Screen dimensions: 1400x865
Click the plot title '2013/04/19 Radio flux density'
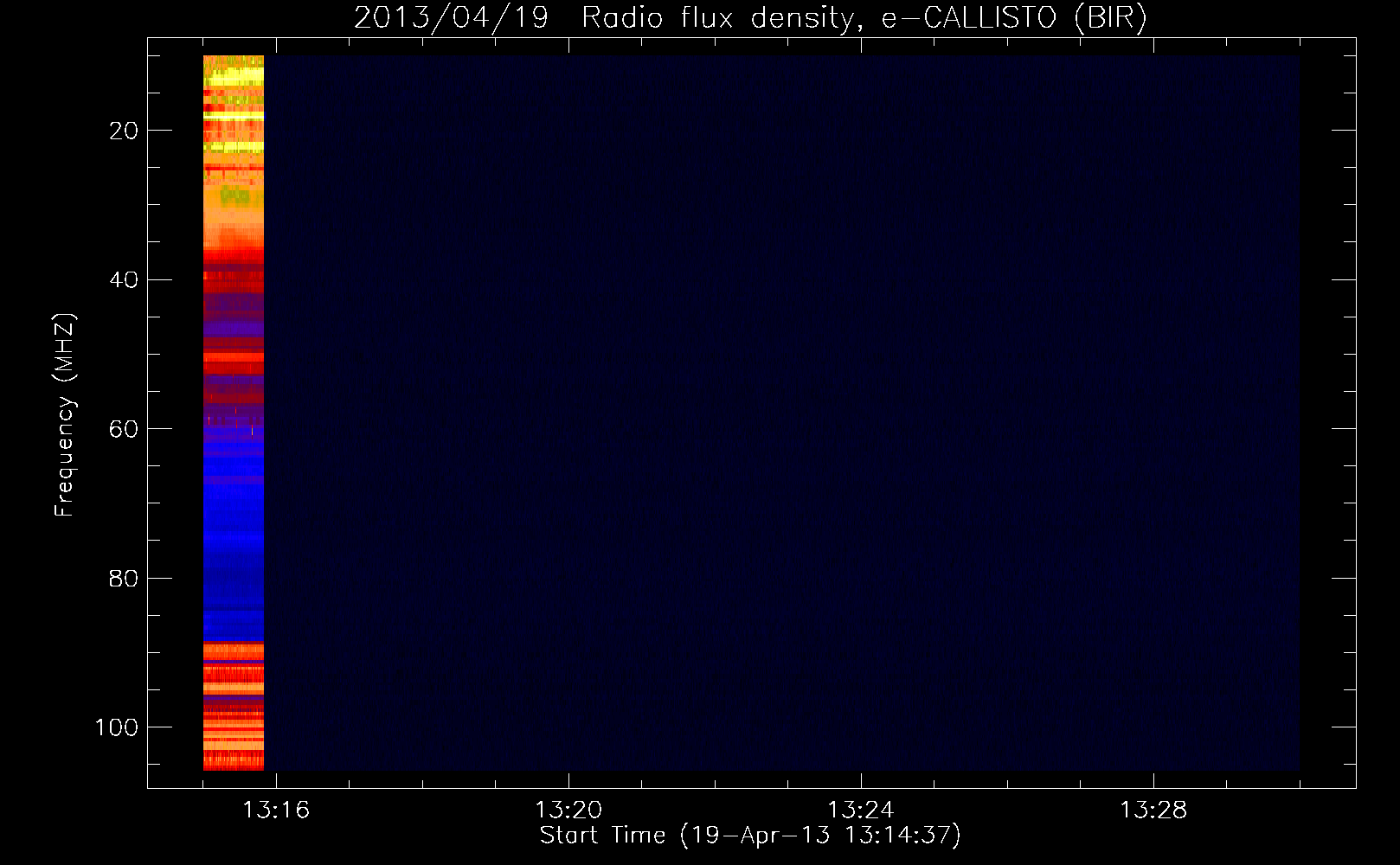coord(750,18)
